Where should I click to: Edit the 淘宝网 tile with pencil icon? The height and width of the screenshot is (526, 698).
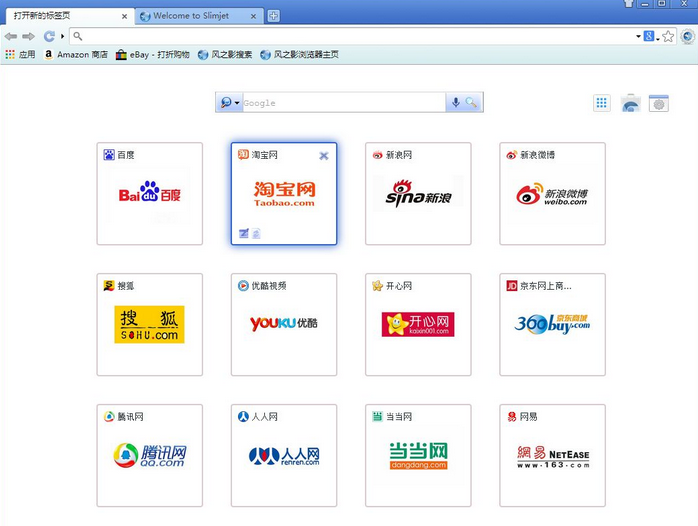pyautogui.click(x=243, y=233)
